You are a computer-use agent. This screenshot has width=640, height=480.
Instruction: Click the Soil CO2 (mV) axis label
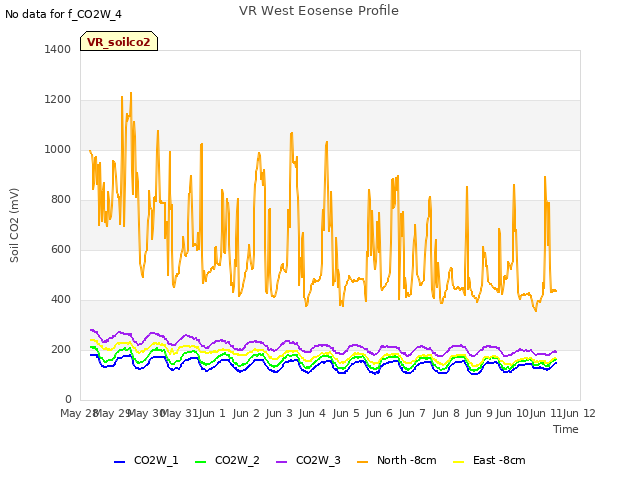[x=14, y=225]
